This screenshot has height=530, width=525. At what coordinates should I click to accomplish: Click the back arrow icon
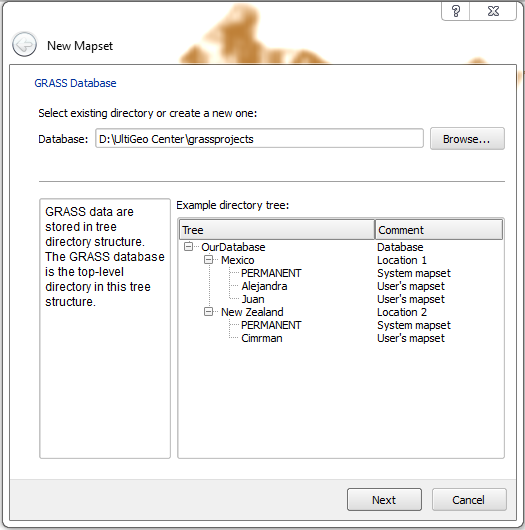[x=24, y=44]
